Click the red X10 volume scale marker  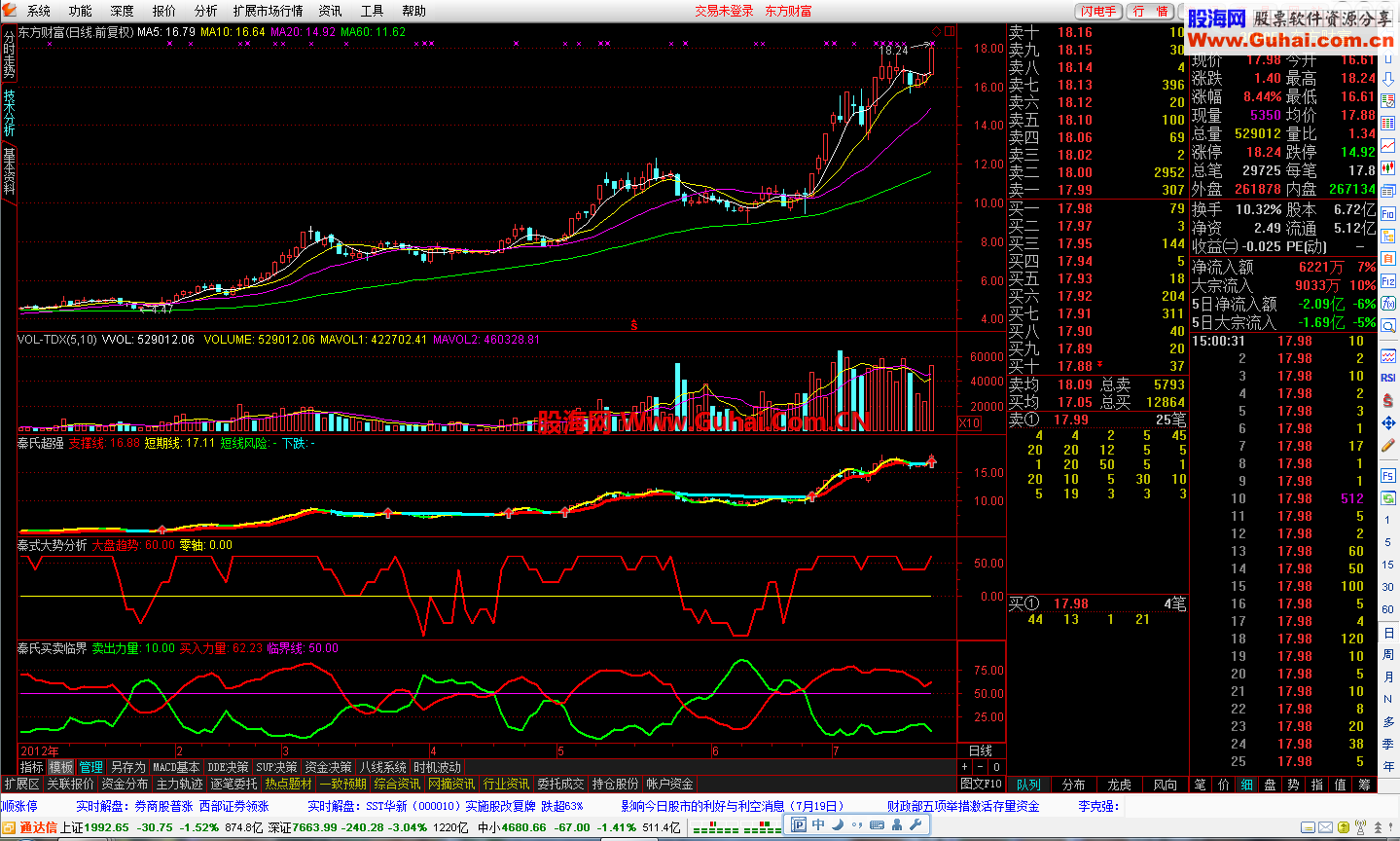[x=969, y=423]
